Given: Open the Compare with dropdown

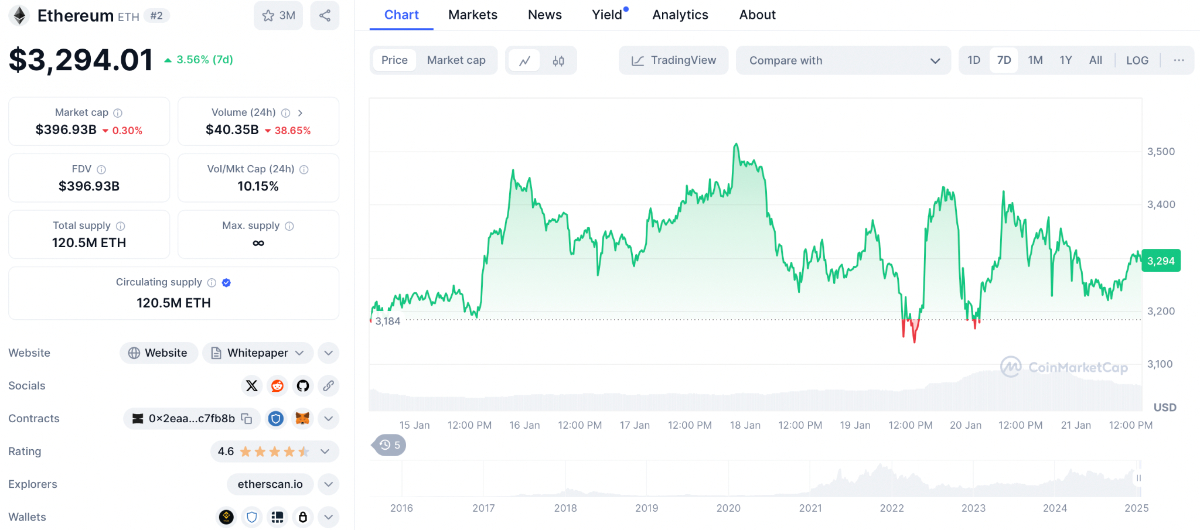Looking at the screenshot, I should (844, 60).
